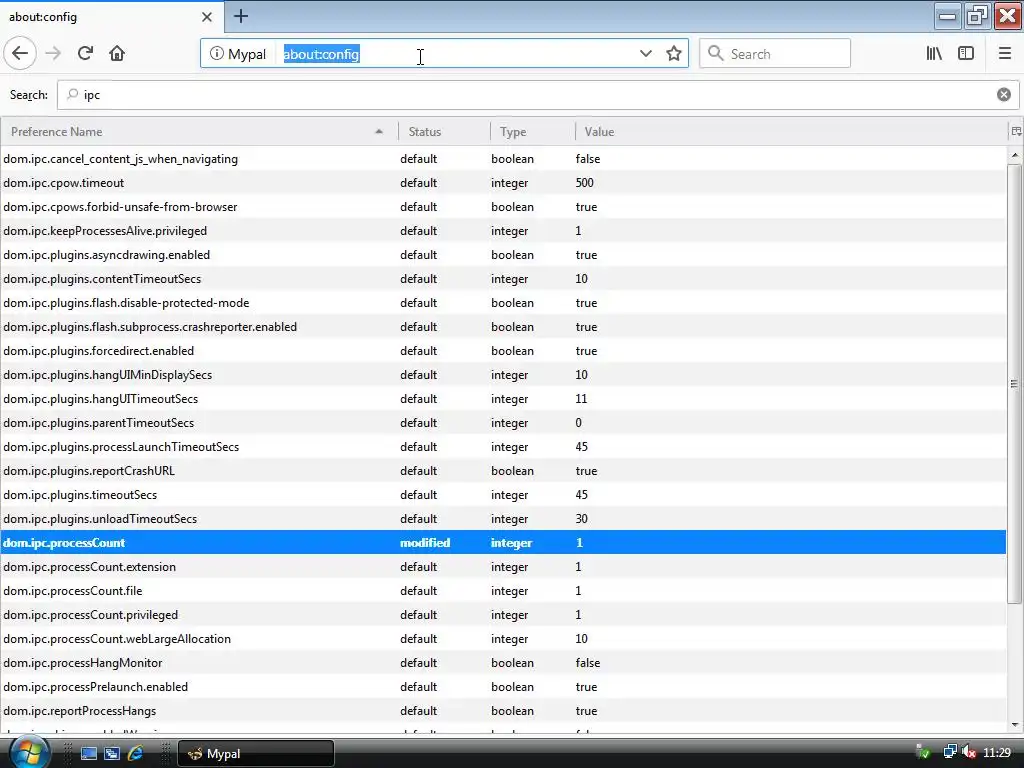Screen dimensions: 1024x768
Task: Open column picker icon at table corner
Action: click(1016, 131)
